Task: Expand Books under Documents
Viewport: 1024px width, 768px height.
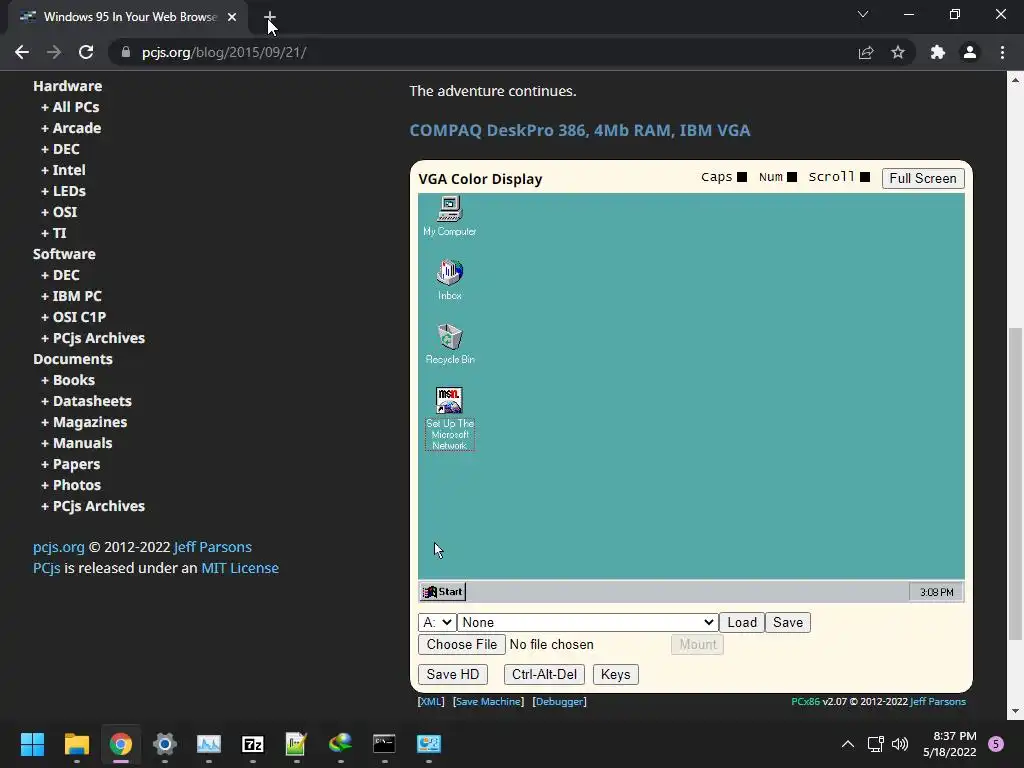Action: coord(68,380)
